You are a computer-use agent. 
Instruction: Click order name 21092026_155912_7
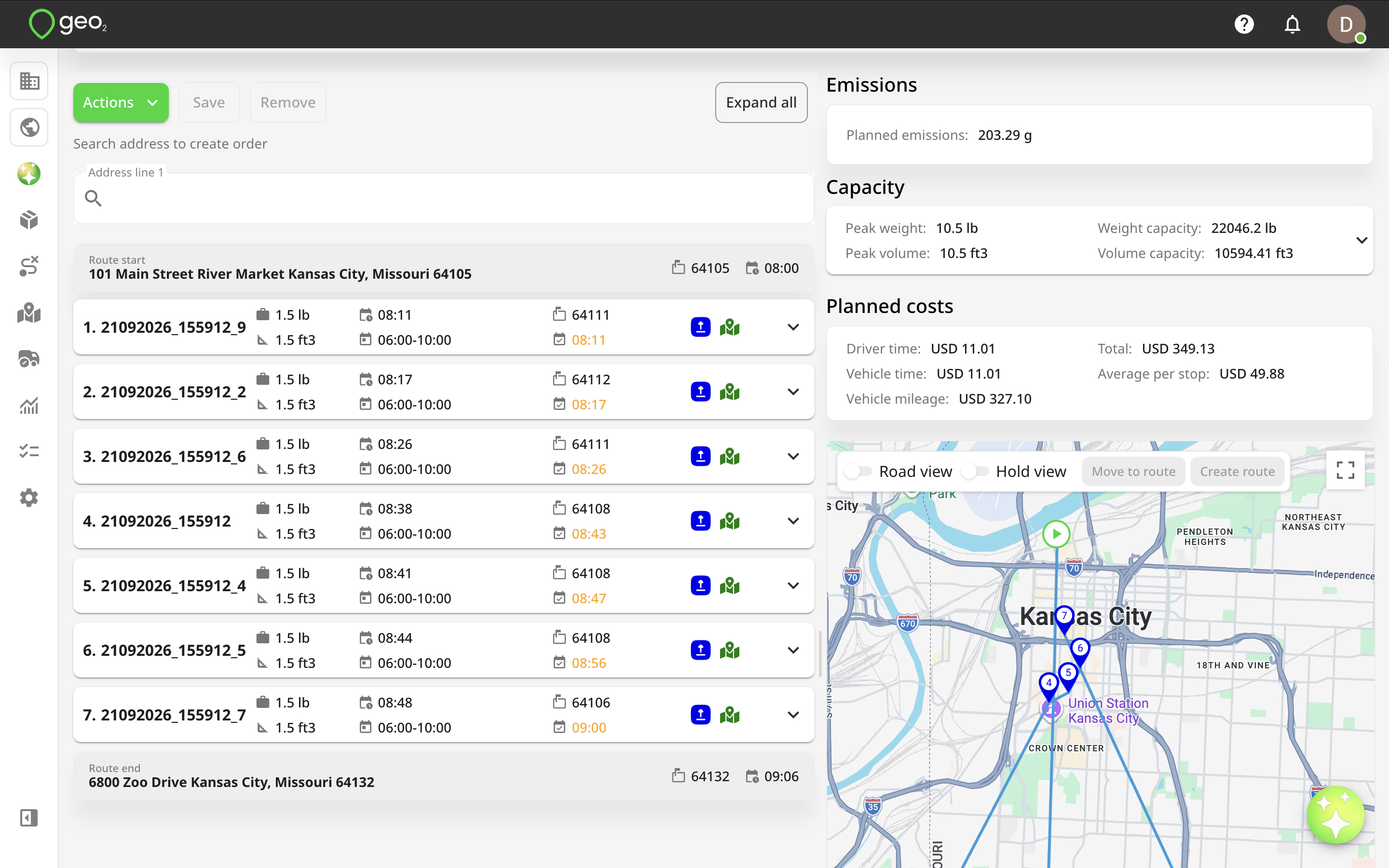coord(173,715)
